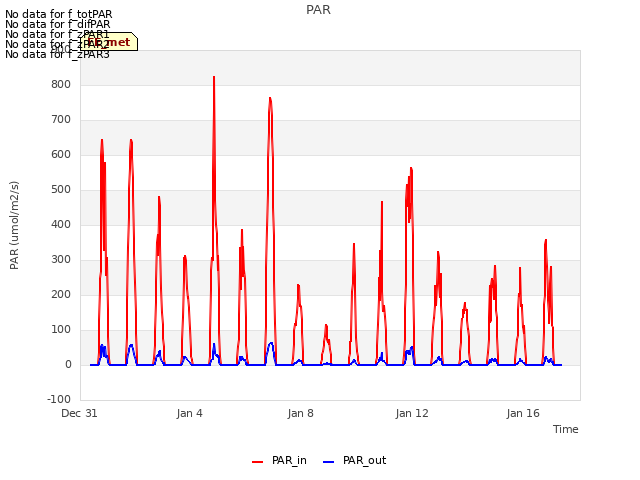Click the PAR chart title
Viewport: 640px width, 480px height.
click(318, 10)
